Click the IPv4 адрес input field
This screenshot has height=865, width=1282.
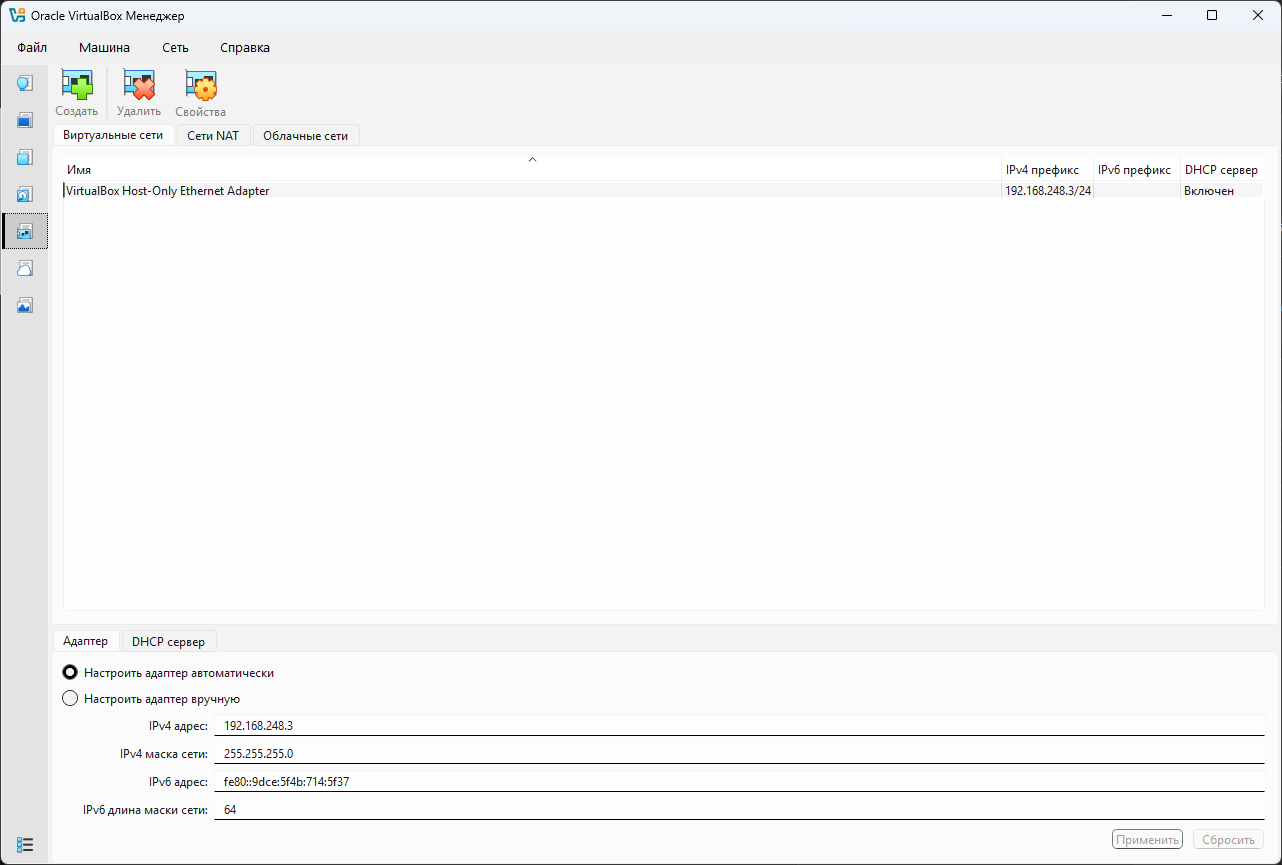(740, 726)
